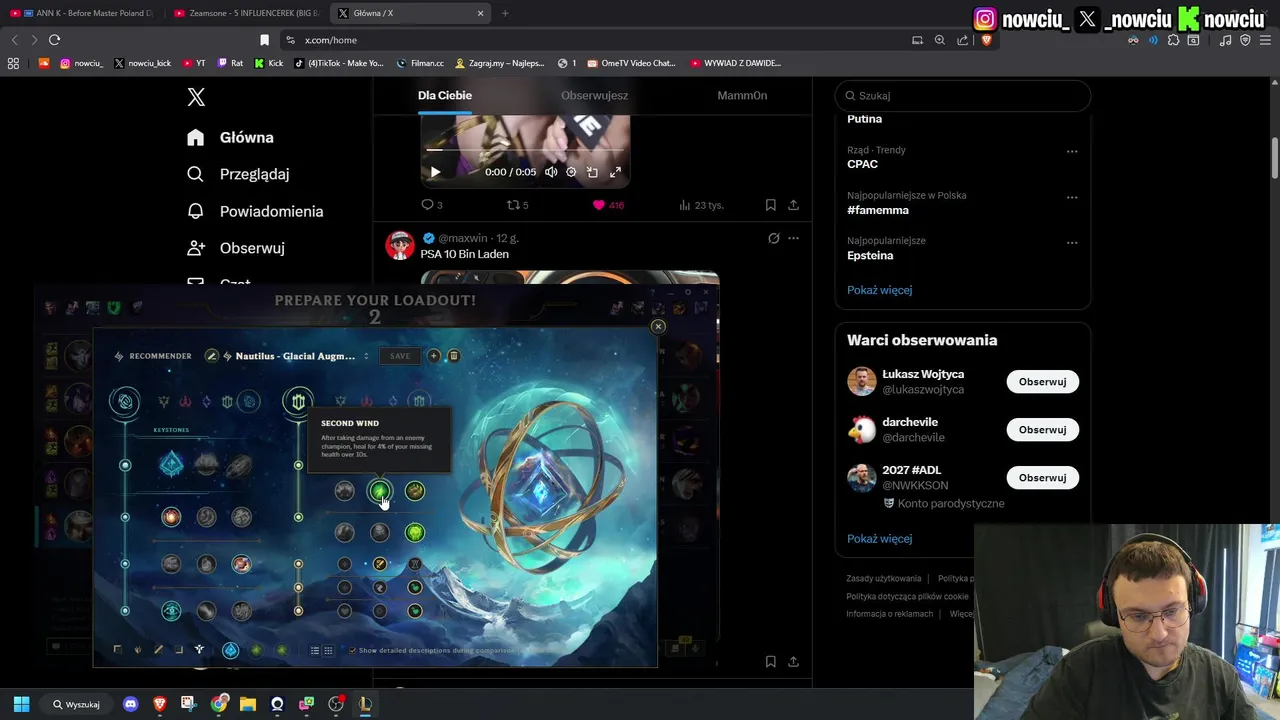The height and width of the screenshot is (720, 1280).
Task: Seek the video progress bar
Action: [525, 150]
